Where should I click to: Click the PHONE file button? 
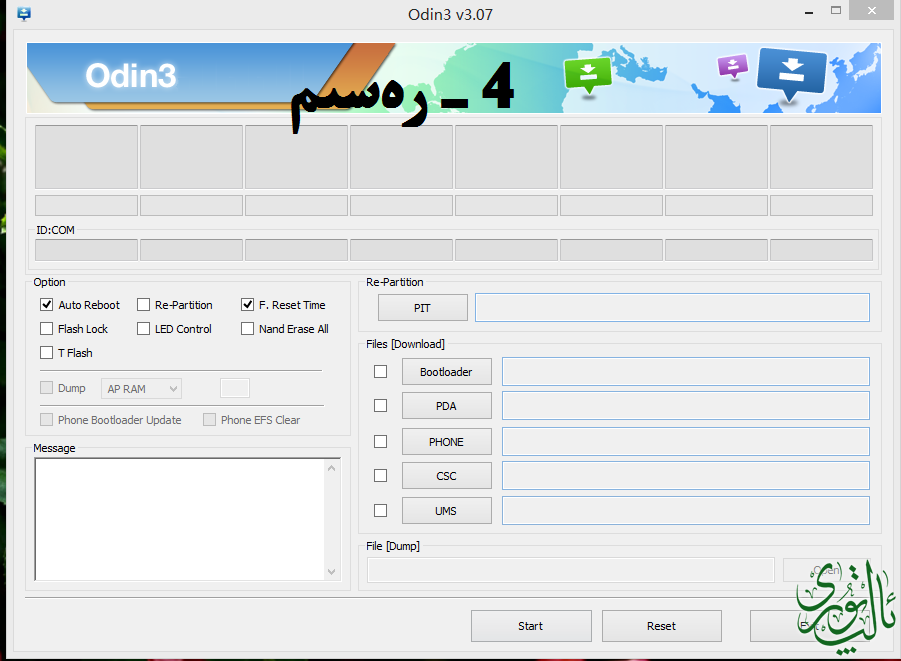(x=446, y=441)
